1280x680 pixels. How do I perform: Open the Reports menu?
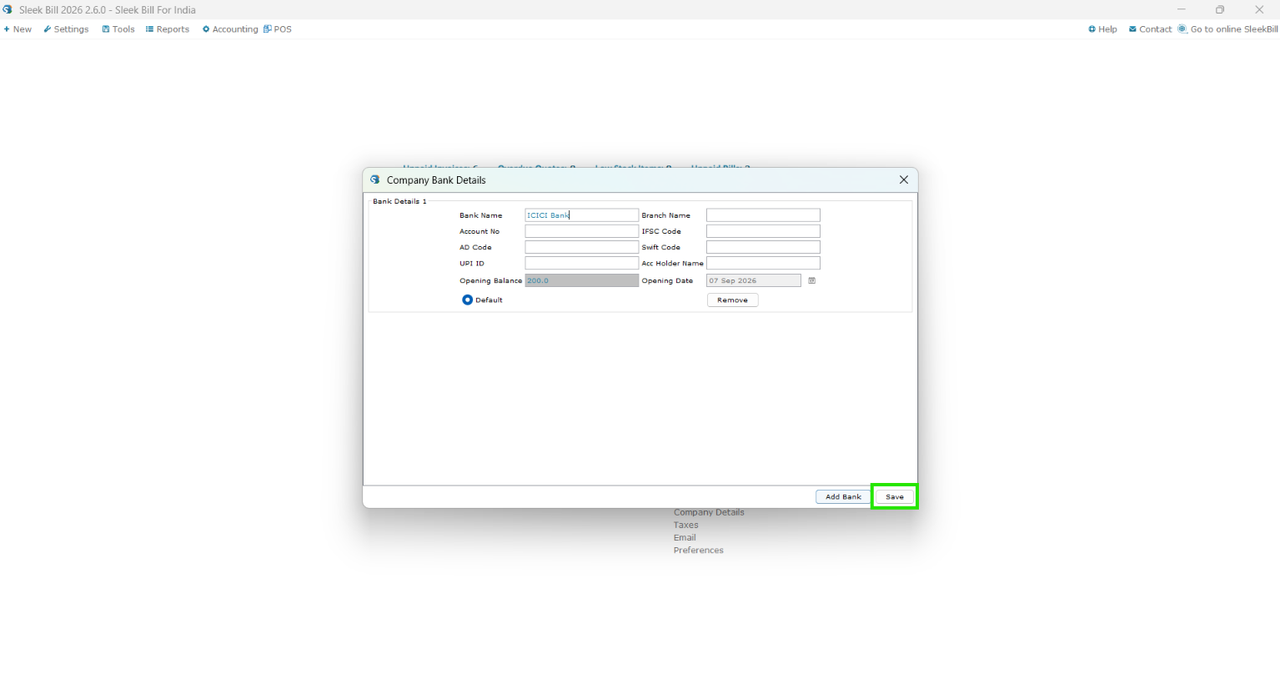click(167, 29)
